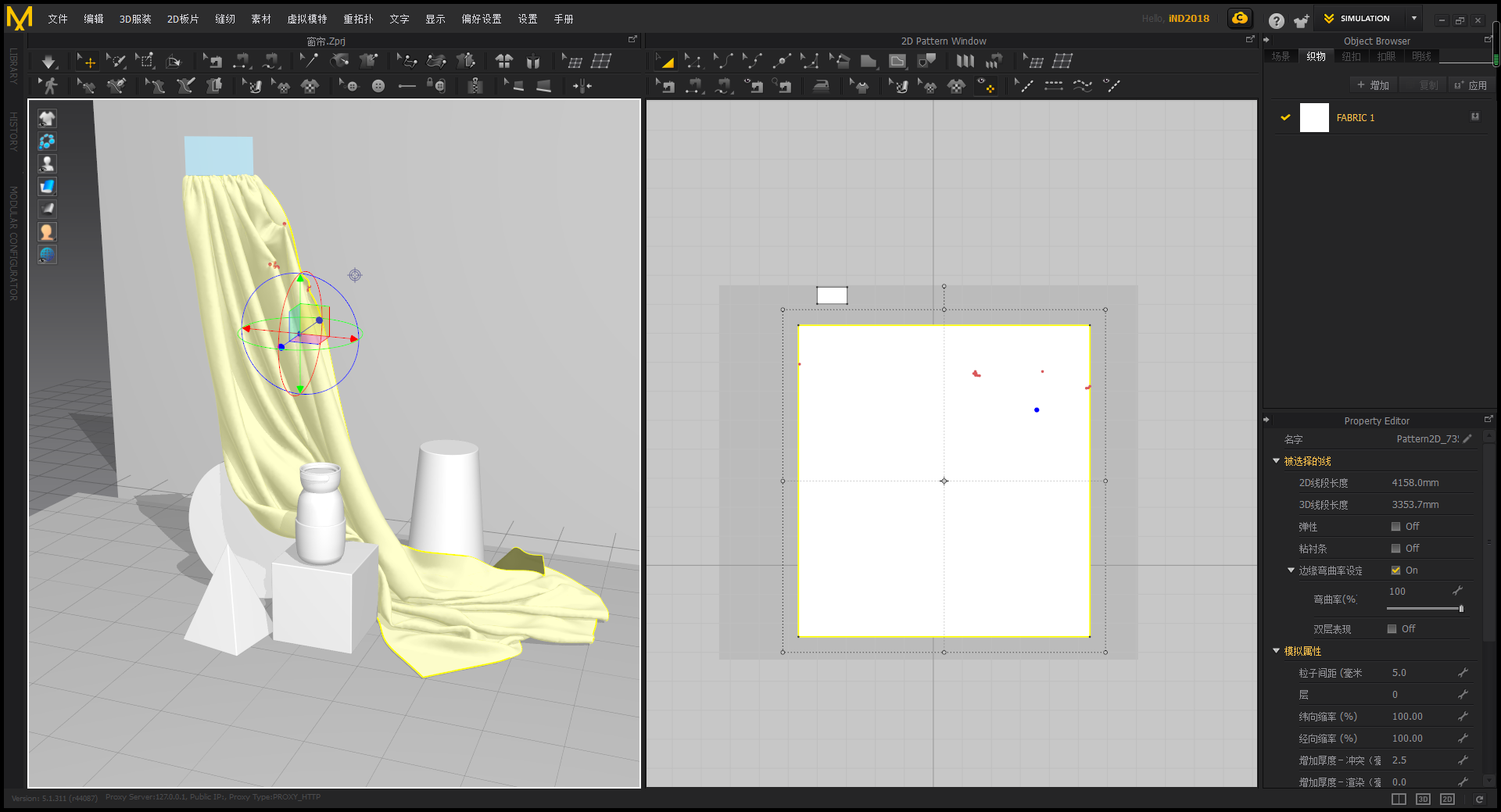Turn off the 边缘弯曲率设定 On checkbox
This screenshot has height=812, width=1501.
pos(1395,570)
